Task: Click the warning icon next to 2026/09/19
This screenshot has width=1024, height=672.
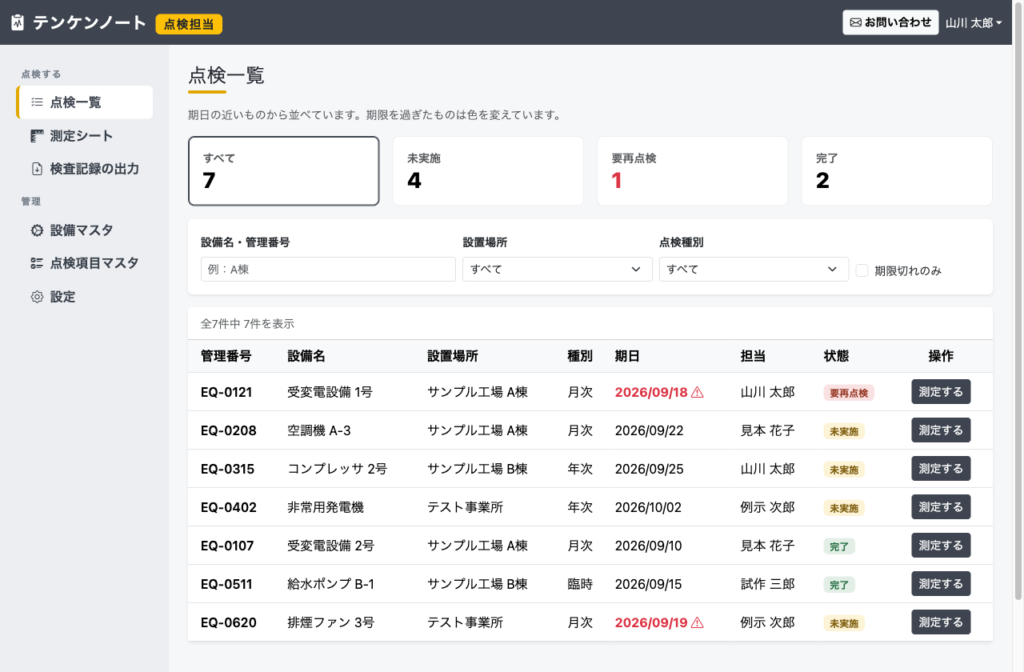Action: (x=697, y=622)
